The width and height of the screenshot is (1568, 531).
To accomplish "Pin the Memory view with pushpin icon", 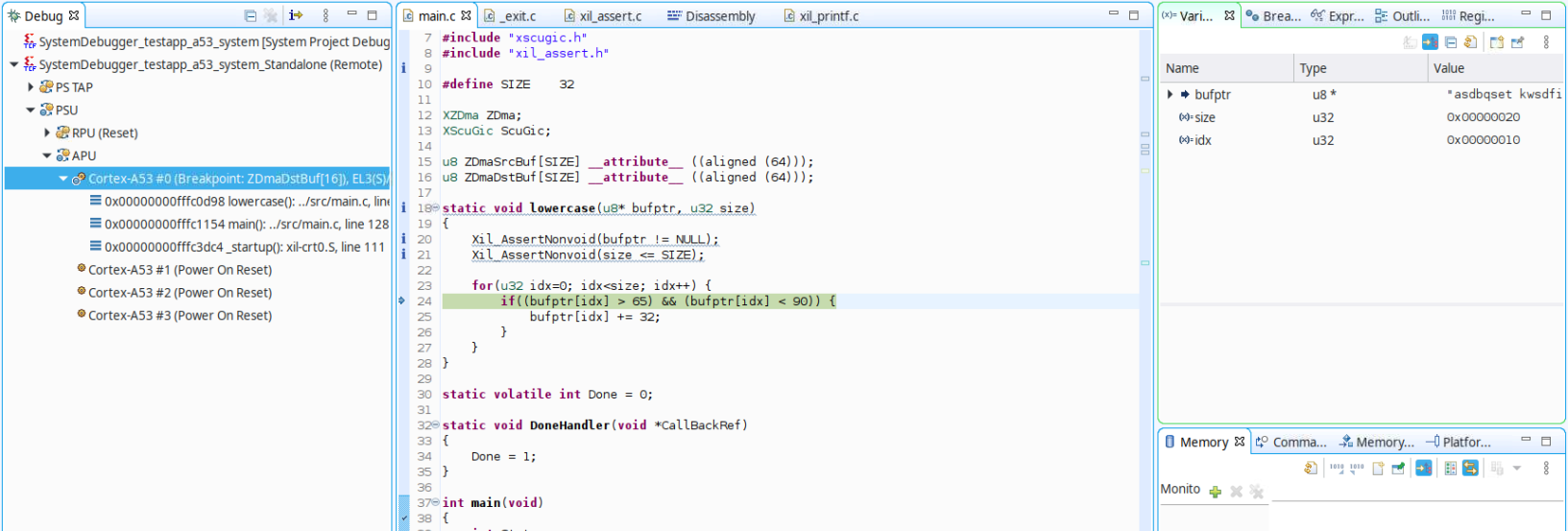I will [x=1398, y=469].
